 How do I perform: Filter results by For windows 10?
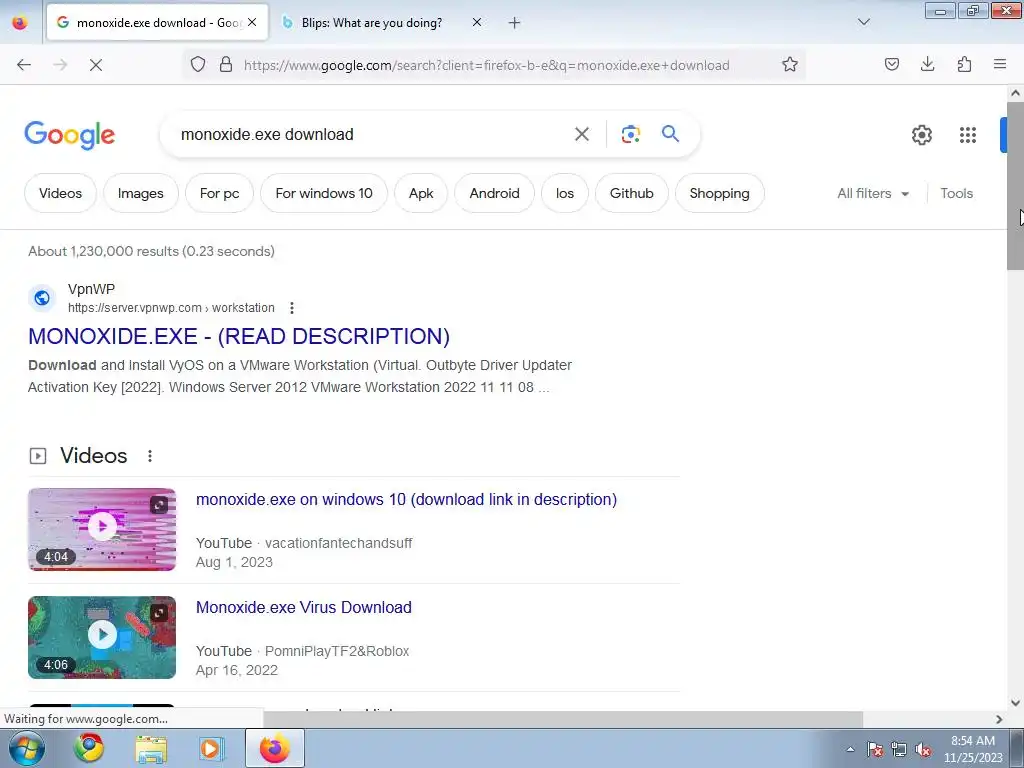click(324, 193)
